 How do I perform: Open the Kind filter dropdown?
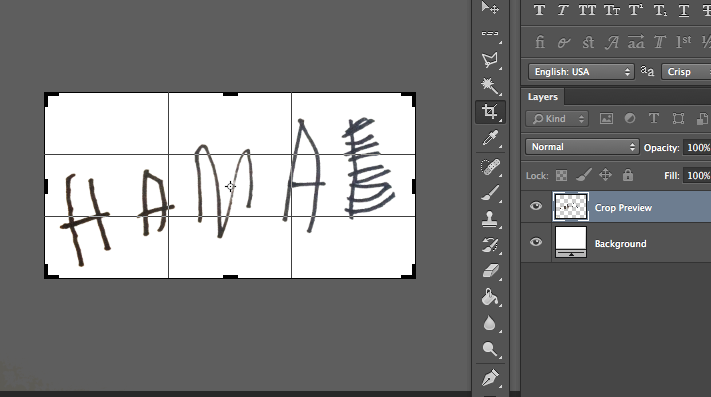557,119
